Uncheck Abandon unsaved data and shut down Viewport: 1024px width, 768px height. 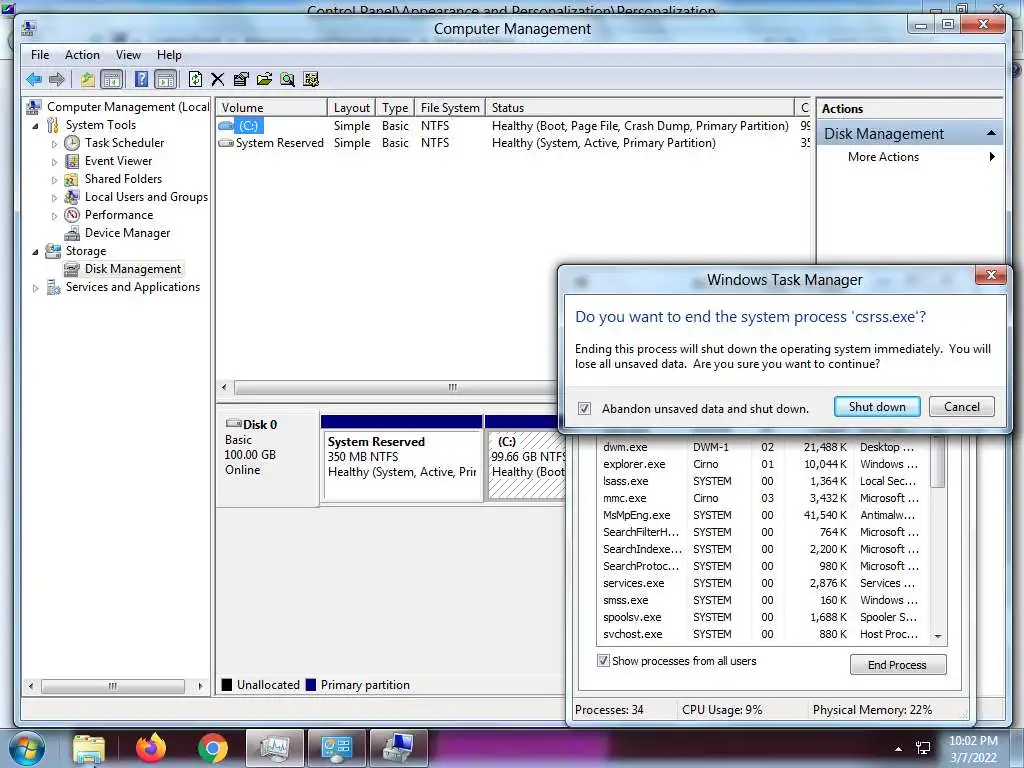pyautogui.click(x=584, y=409)
